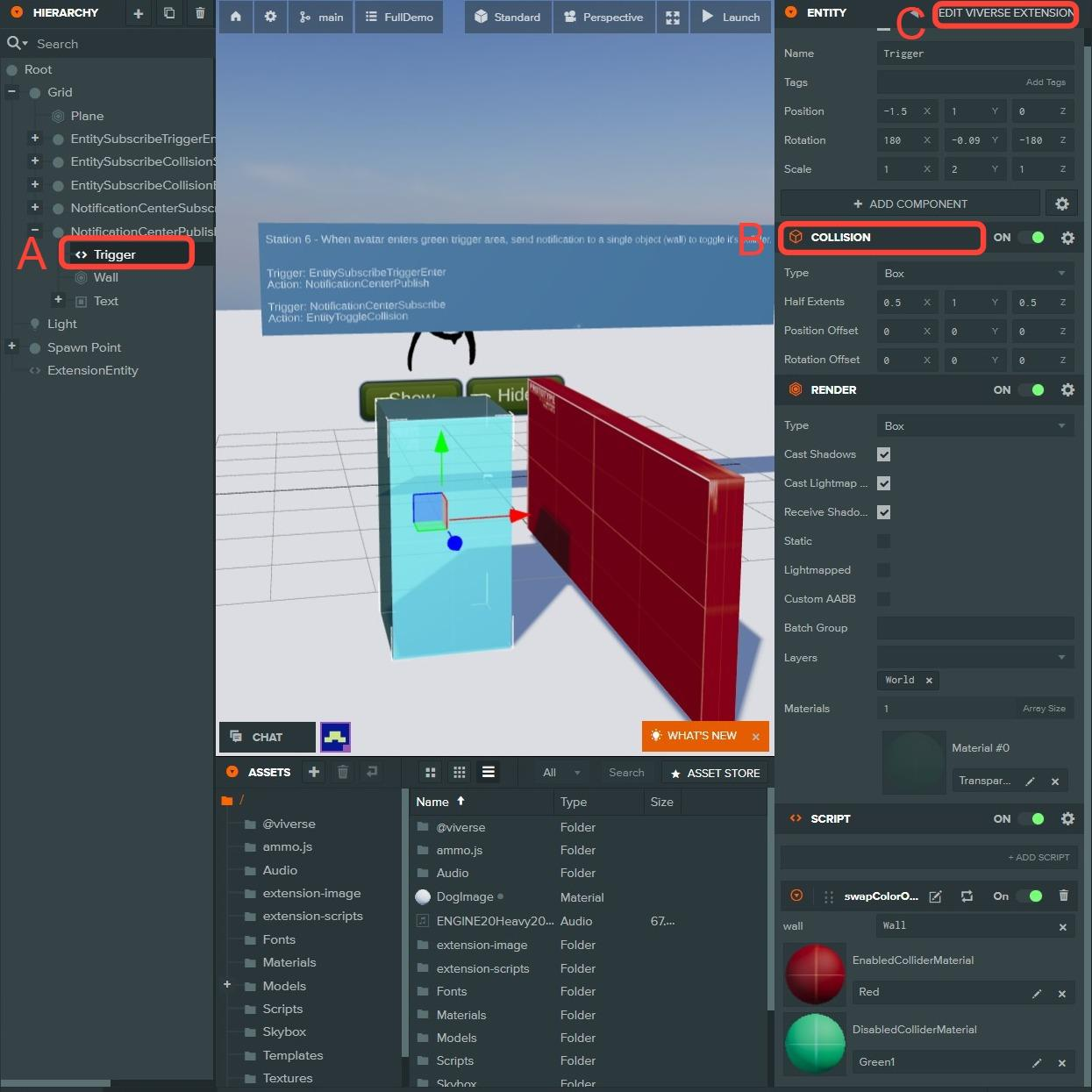Open editor settings gear in viewport toolbar
Screen dimensions: 1092x1092
(x=270, y=17)
